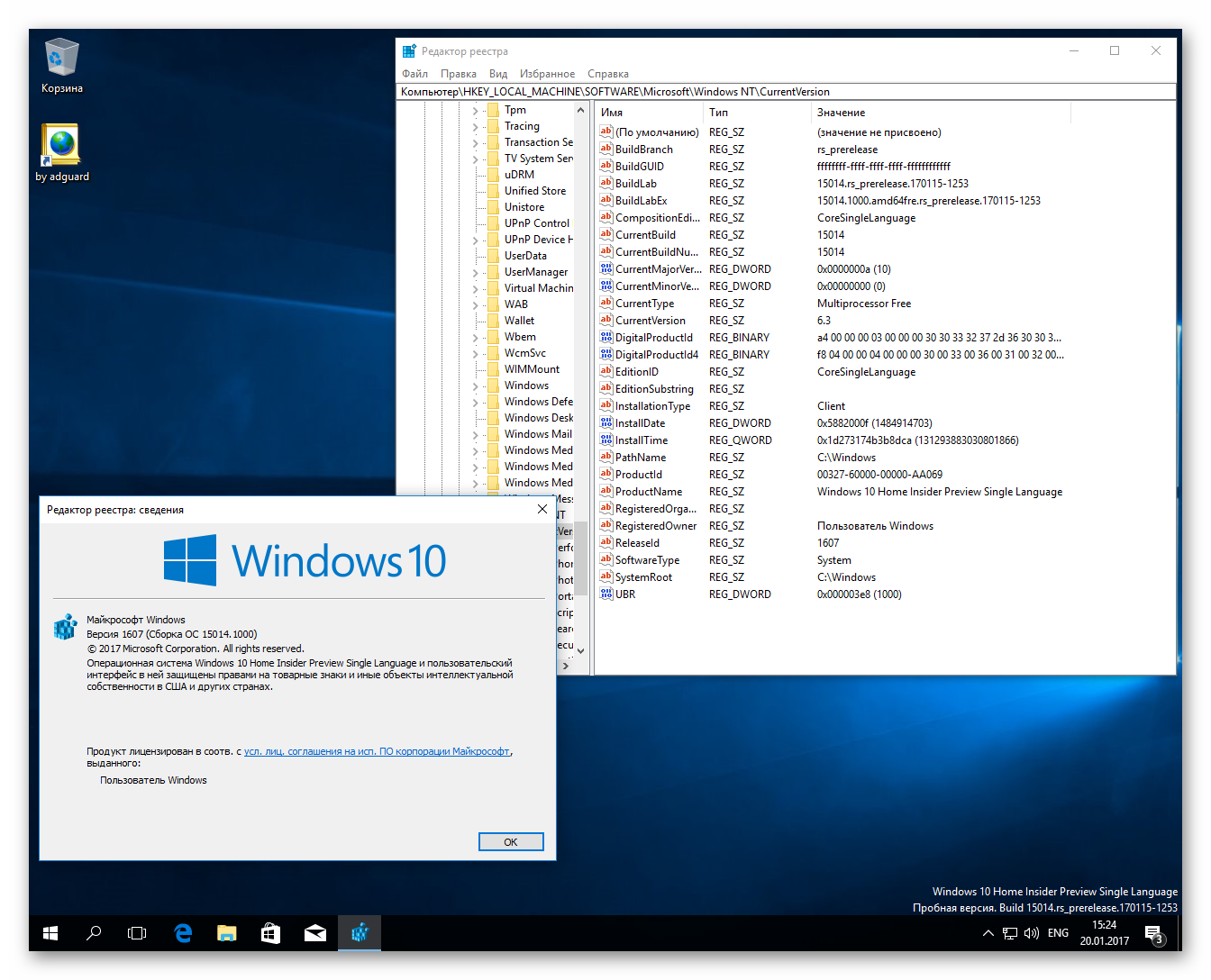1211x980 pixels.
Task: Click the registry path address bar
Action: (786, 92)
